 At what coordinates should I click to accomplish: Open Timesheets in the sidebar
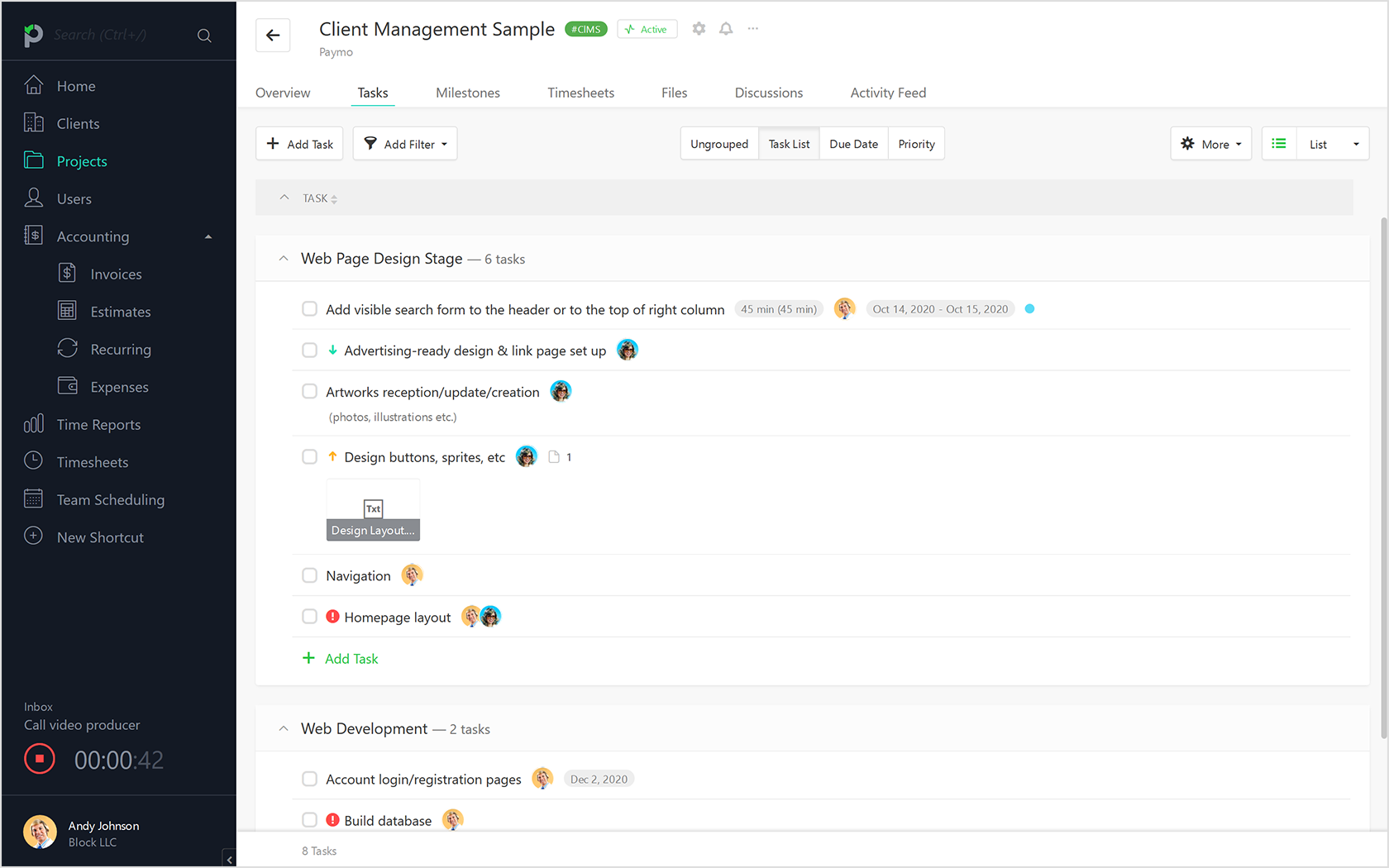coord(92,462)
